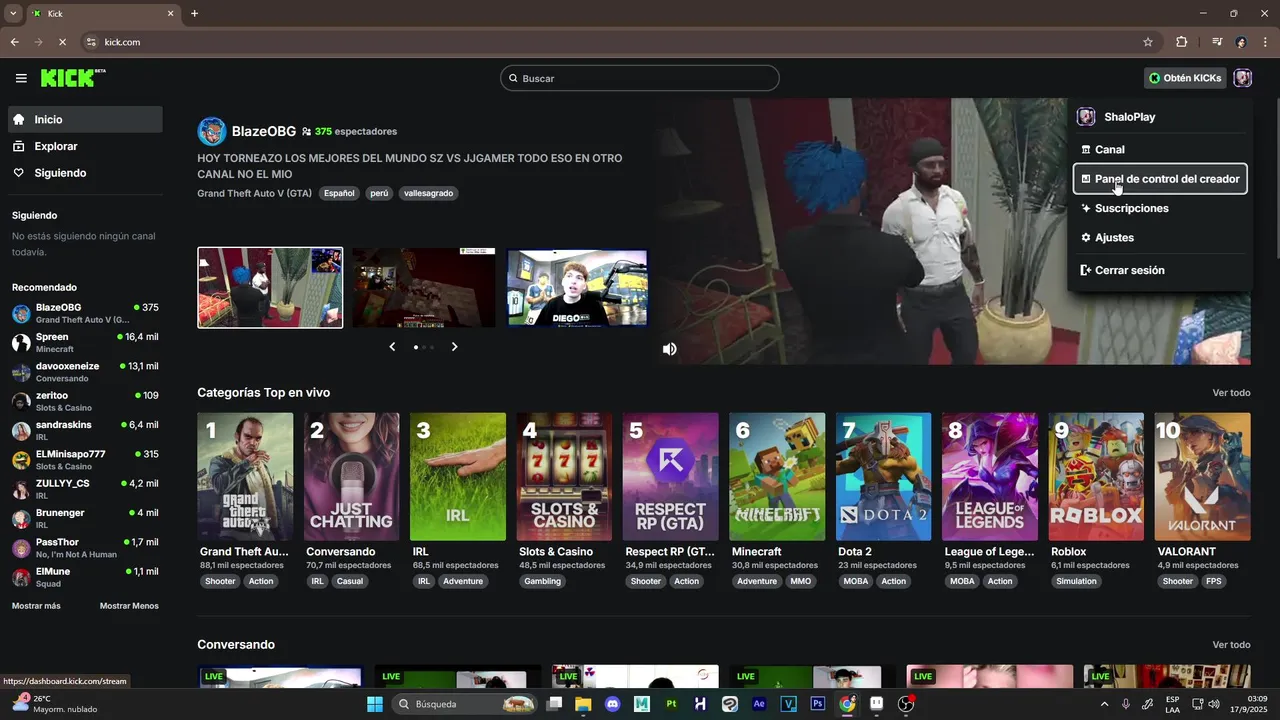The width and height of the screenshot is (1280, 720).
Task: Open Spreen in the recommended list
Action: [85, 343]
